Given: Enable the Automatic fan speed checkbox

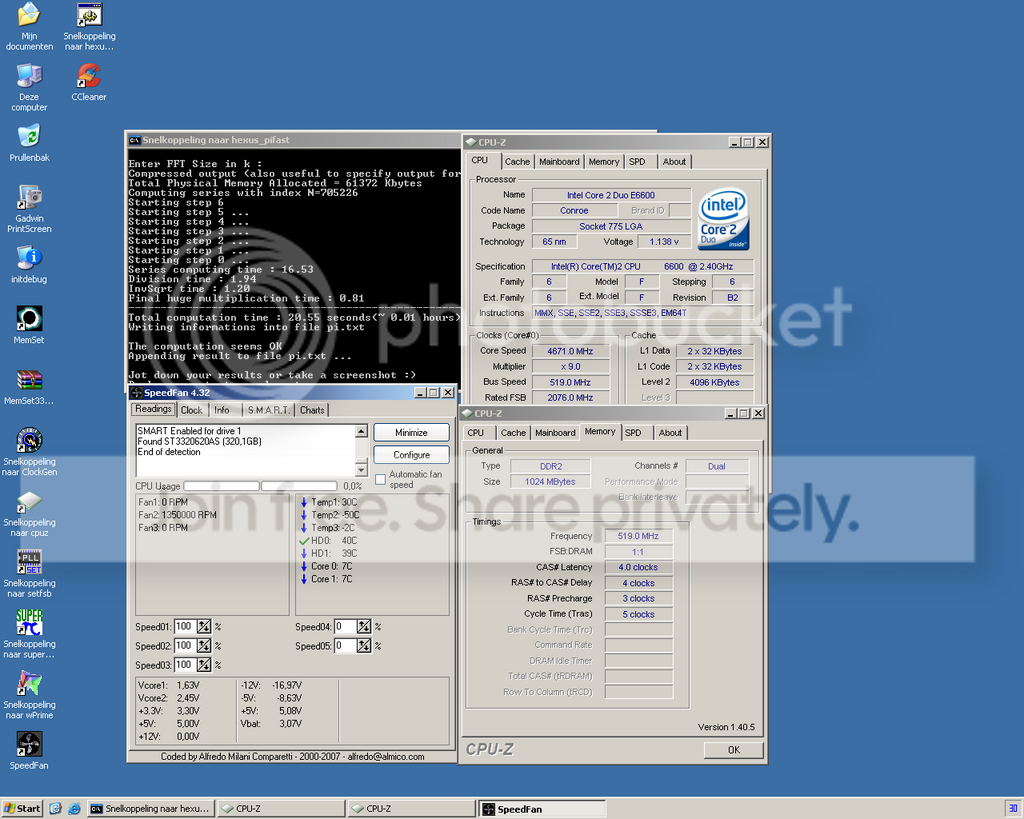Looking at the screenshot, I should (380, 479).
